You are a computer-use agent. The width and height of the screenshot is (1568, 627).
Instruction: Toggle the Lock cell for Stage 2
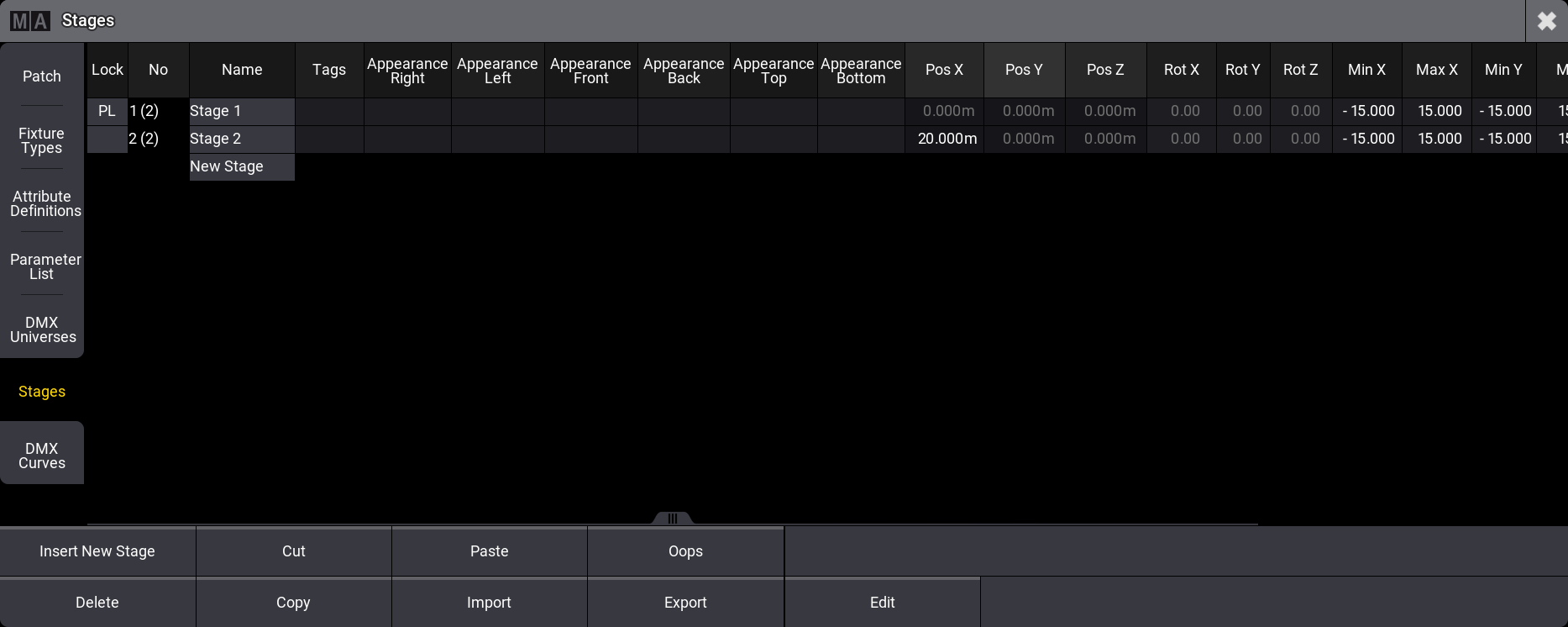(107, 139)
